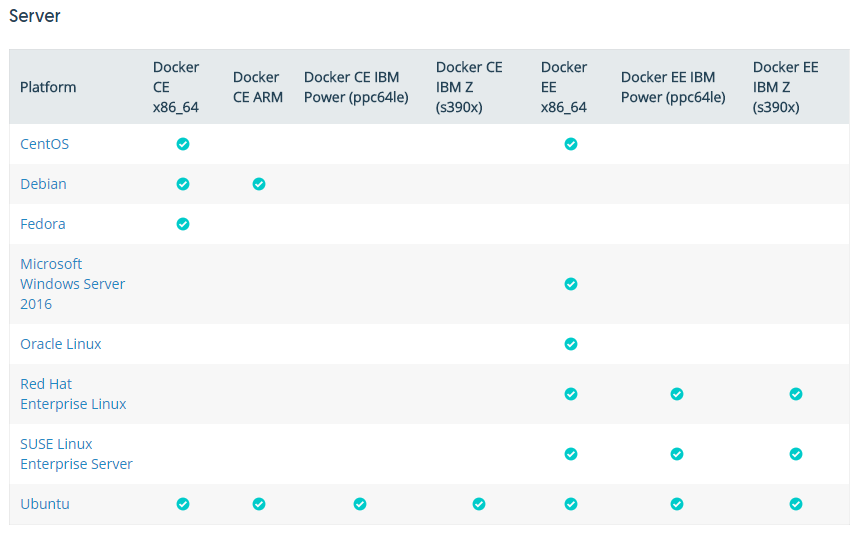Open the Oracle Linux link
Viewport: 867px width, 537px height.
[x=61, y=344]
